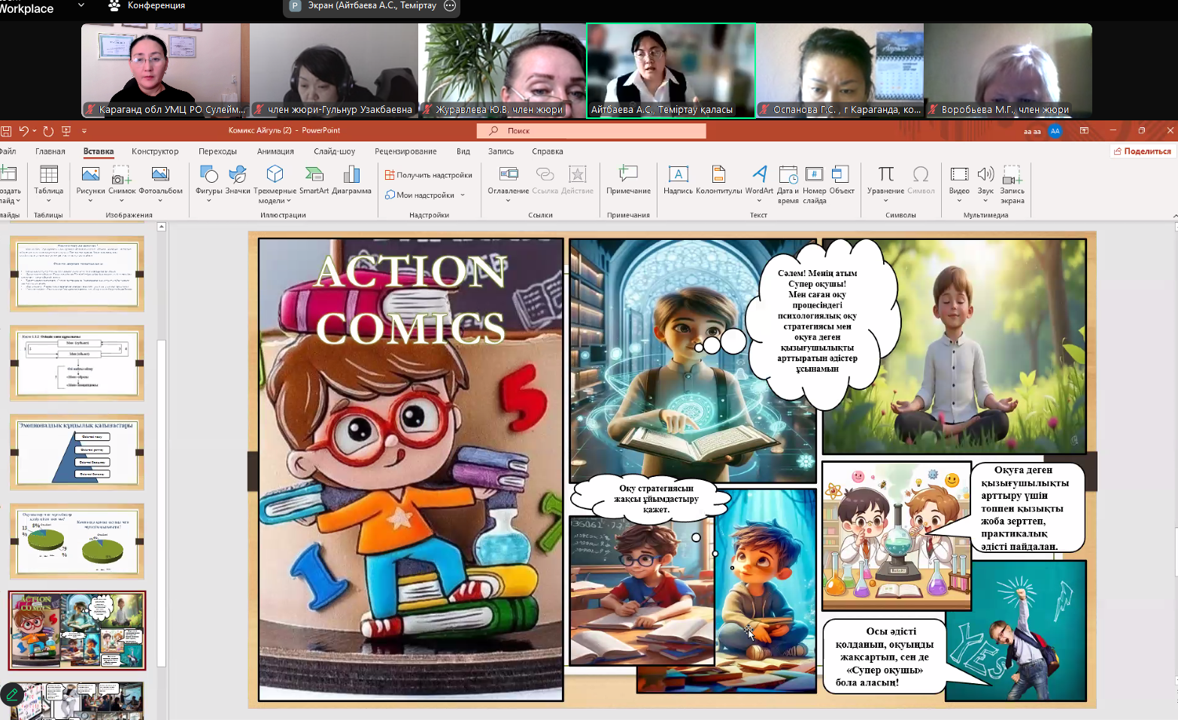Add a text box with Надпись
1178x720 pixels.
(x=677, y=180)
